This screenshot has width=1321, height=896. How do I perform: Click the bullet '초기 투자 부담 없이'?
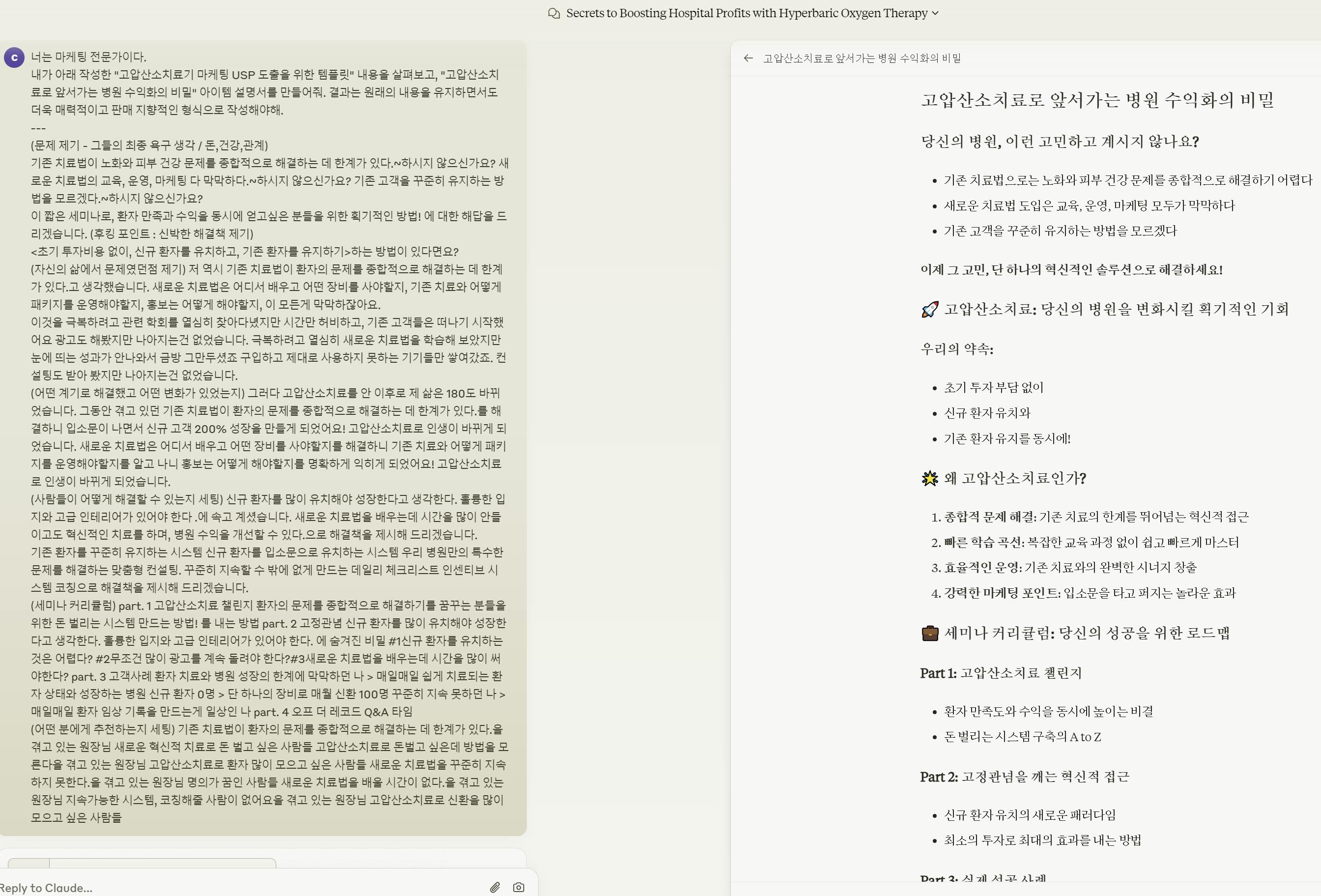coord(994,388)
